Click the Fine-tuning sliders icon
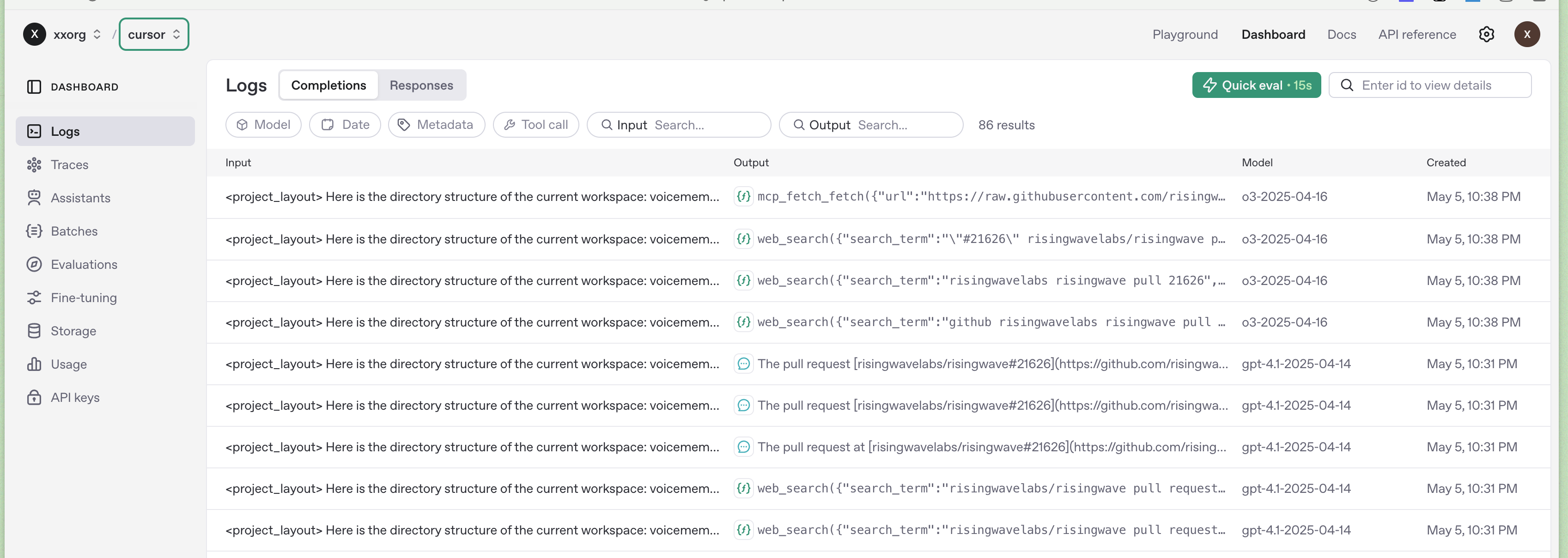Image resolution: width=1568 pixels, height=558 pixels. [34, 297]
